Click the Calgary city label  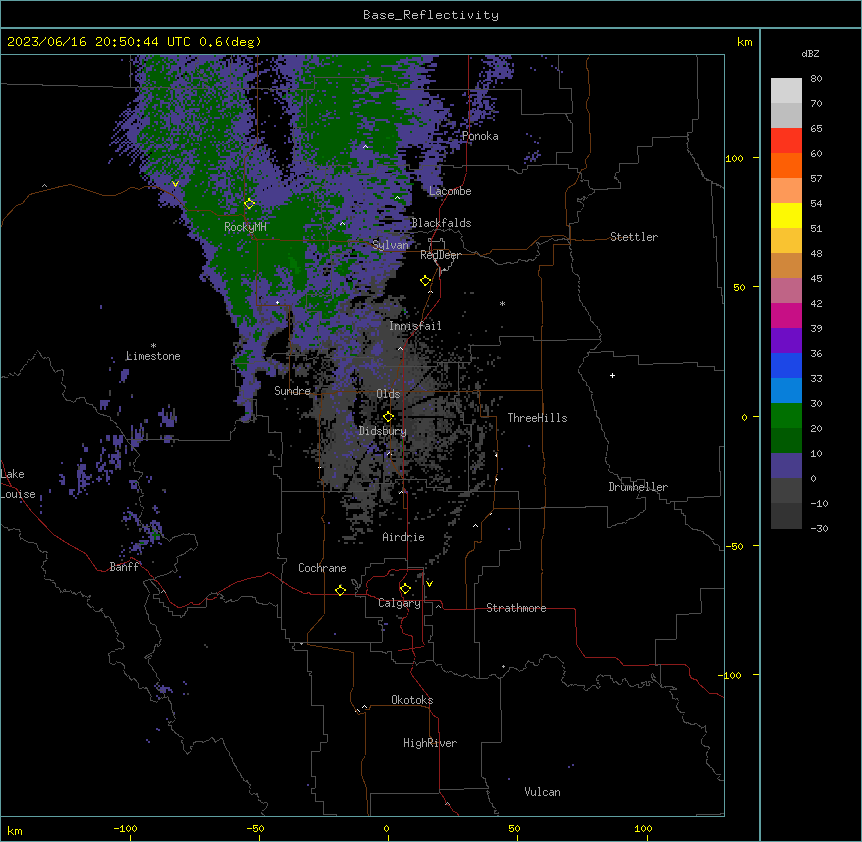pyautogui.click(x=399, y=603)
